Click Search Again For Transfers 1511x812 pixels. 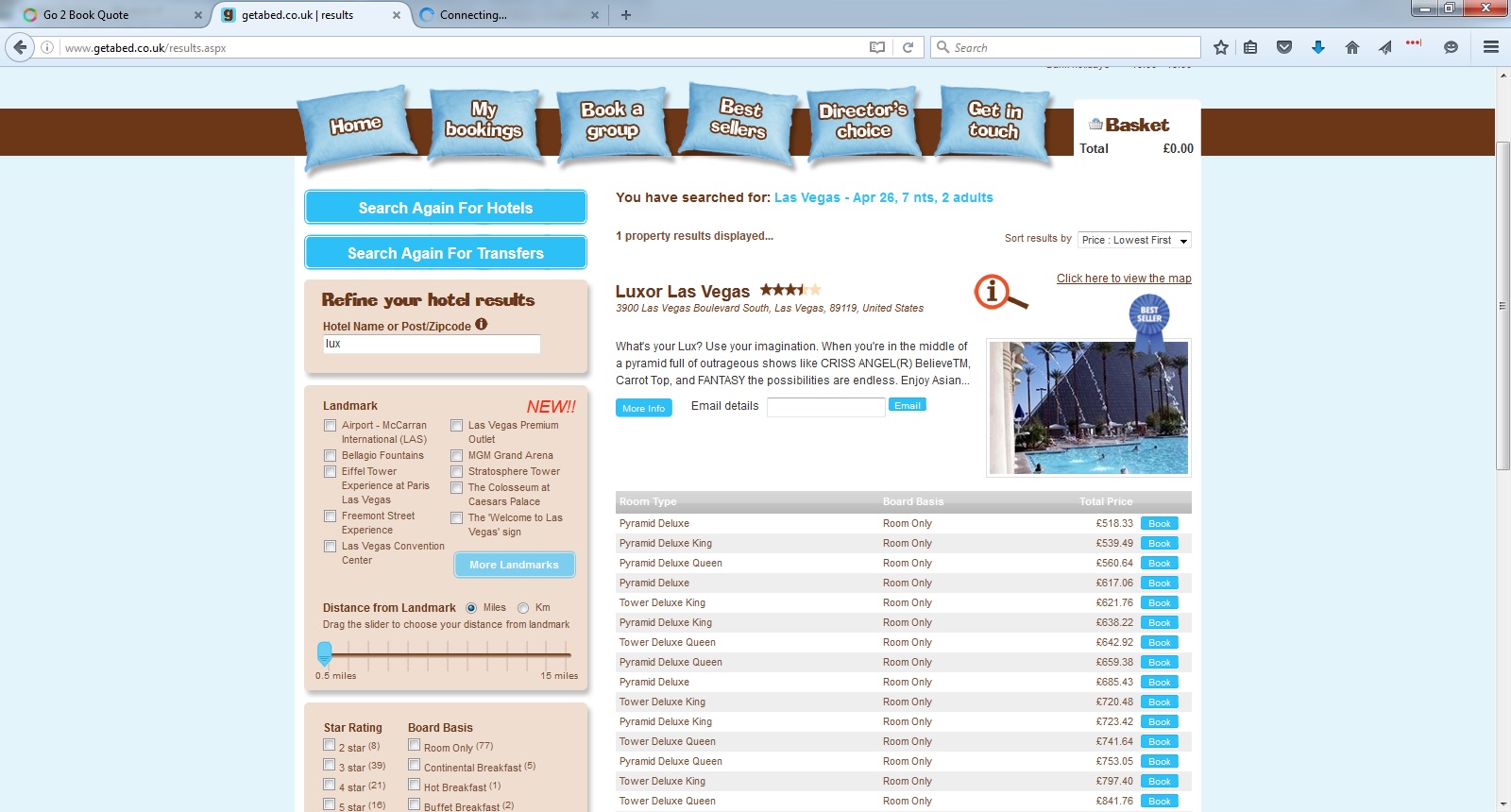point(446,253)
